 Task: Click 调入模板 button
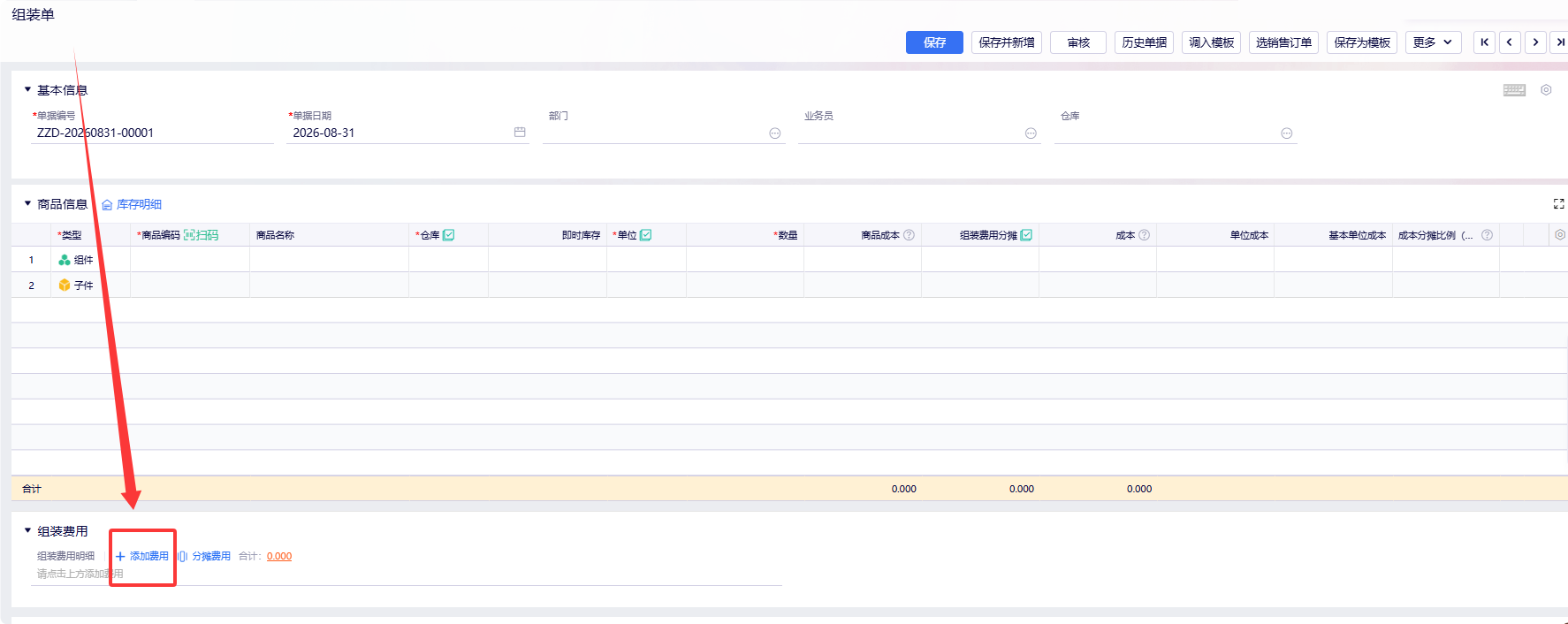(x=1211, y=42)
